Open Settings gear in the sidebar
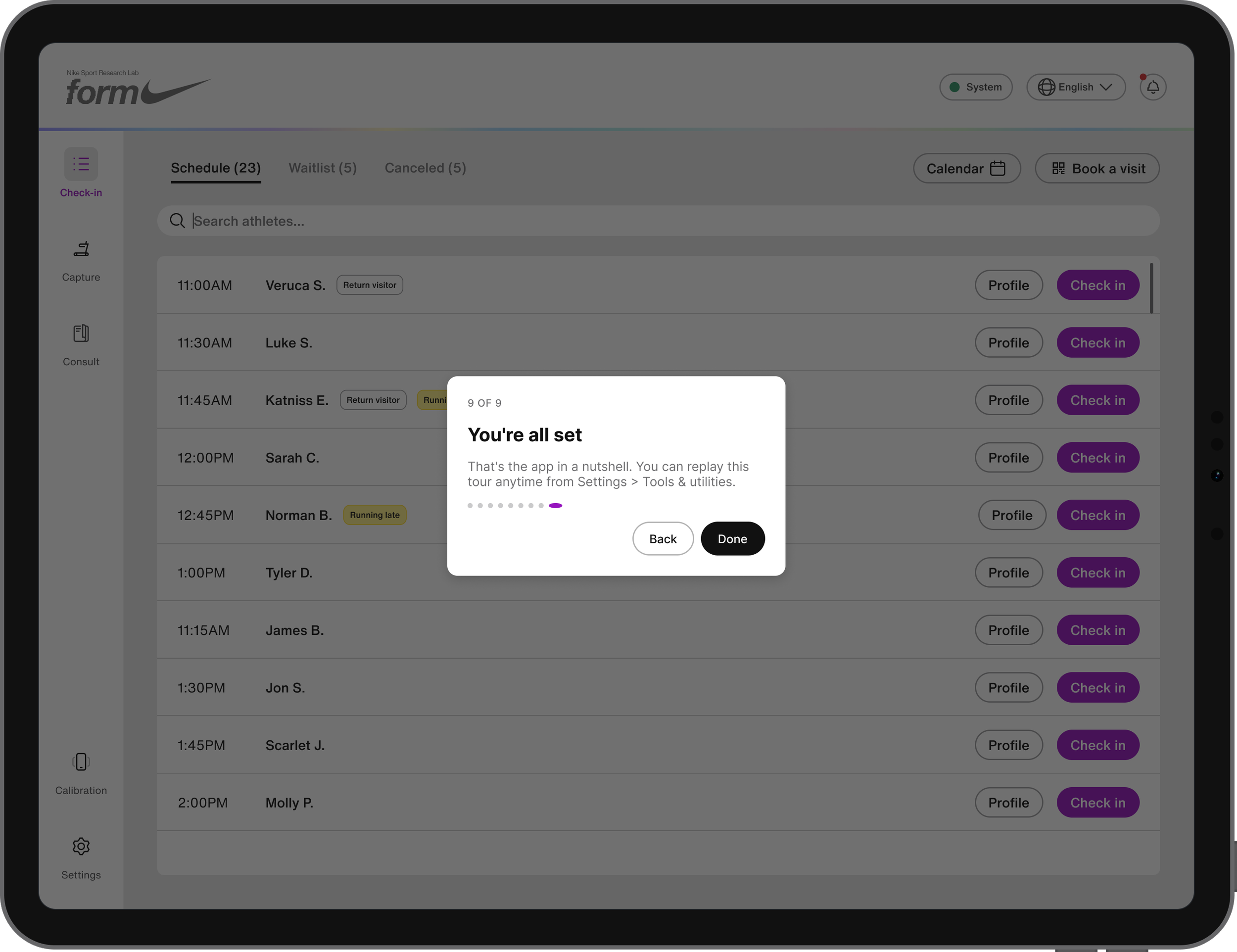1237x952 pixels. tap(81, 846)
